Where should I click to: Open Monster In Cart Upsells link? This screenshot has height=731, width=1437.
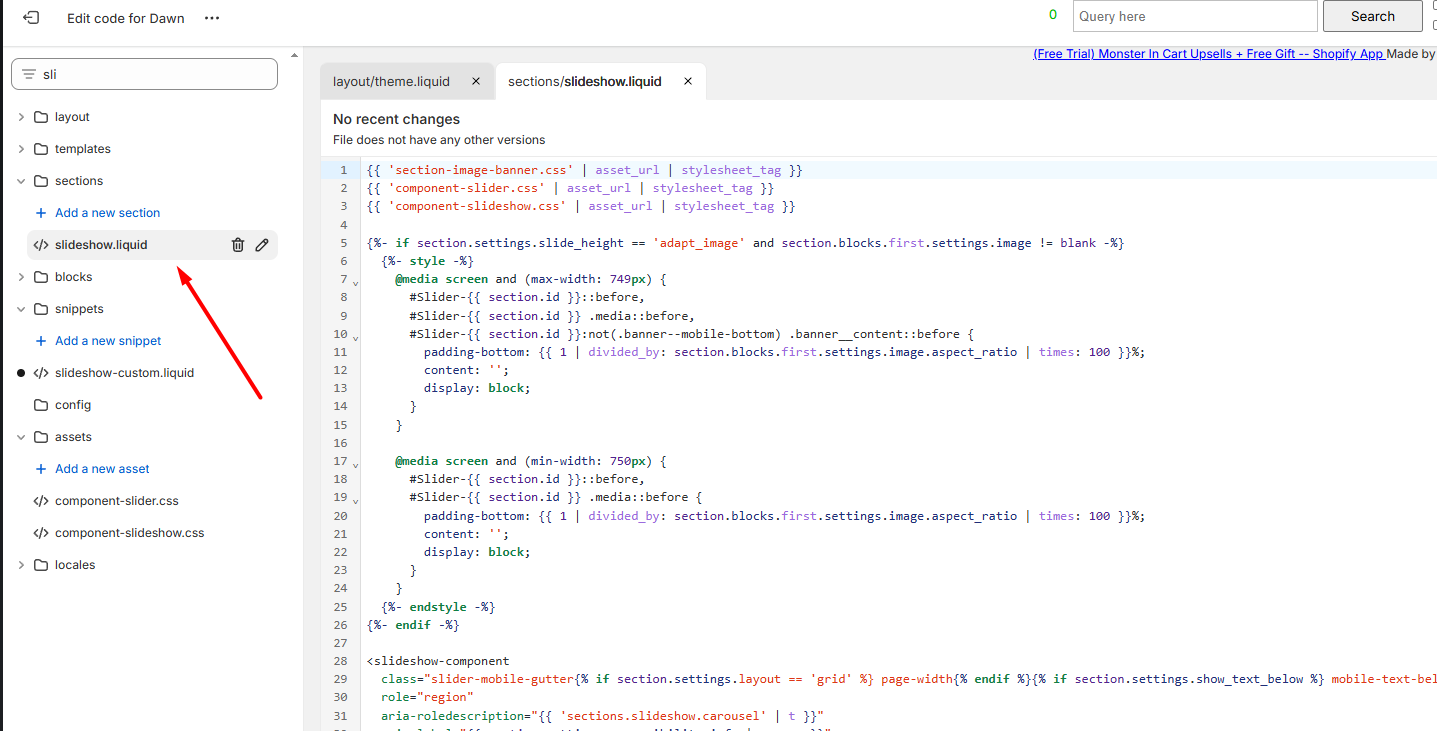coord(1208,54)
